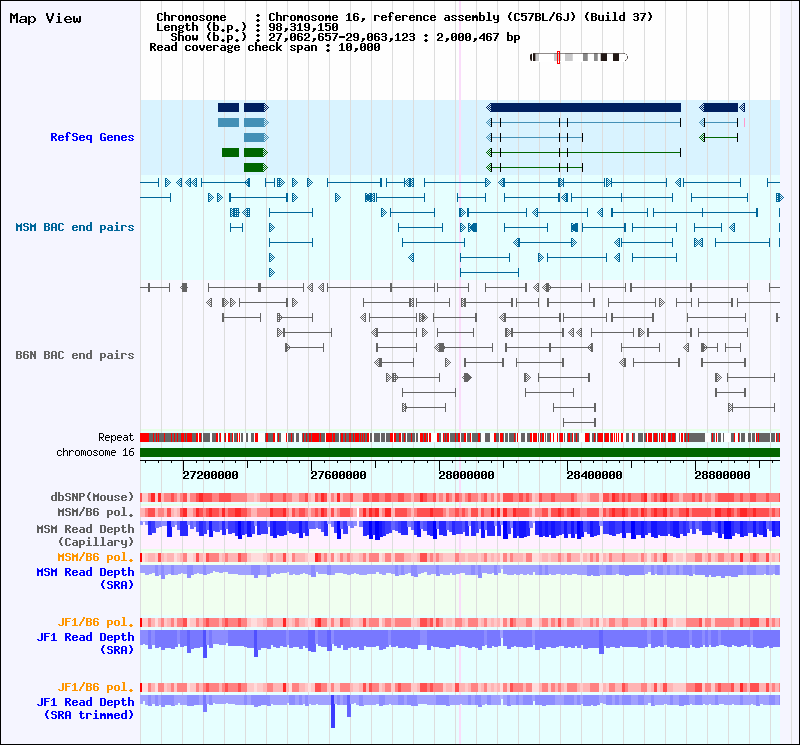800x745 pixels.
Task: Click the MSM Read Depth (Capillary) blue histogram
Action: (x=460, y=530)
